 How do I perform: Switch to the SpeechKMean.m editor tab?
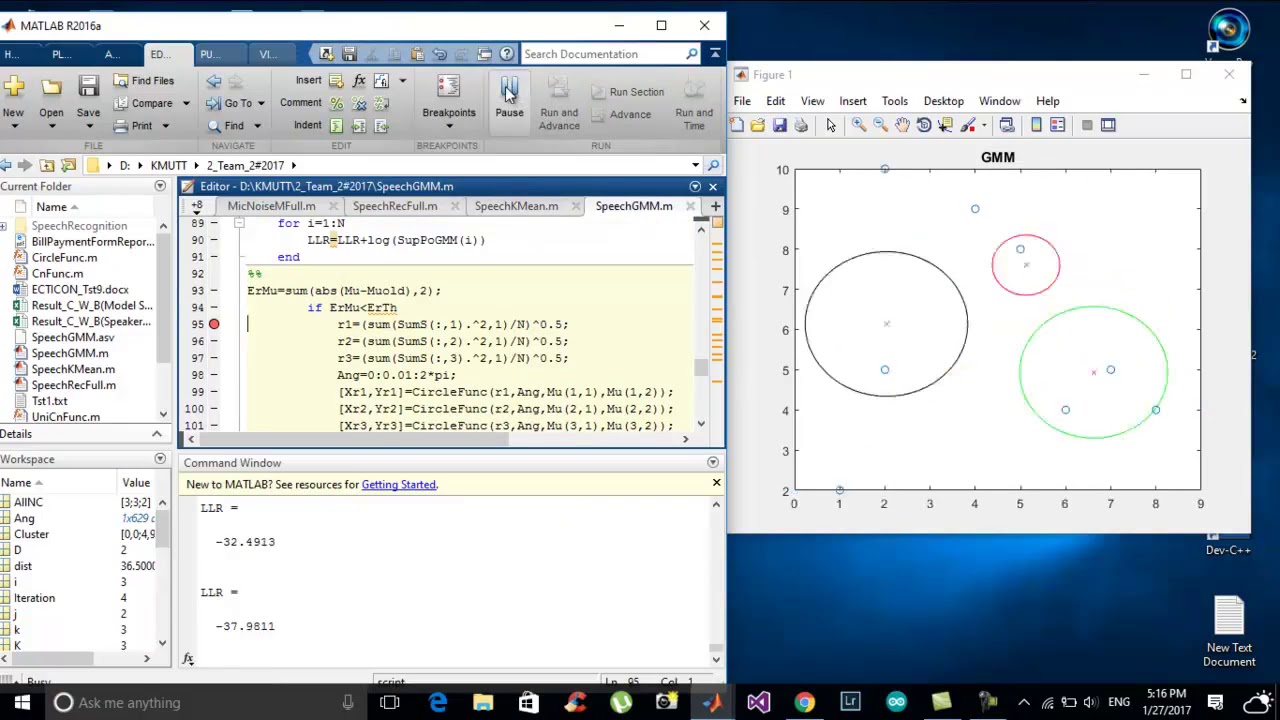pos(516,206)
